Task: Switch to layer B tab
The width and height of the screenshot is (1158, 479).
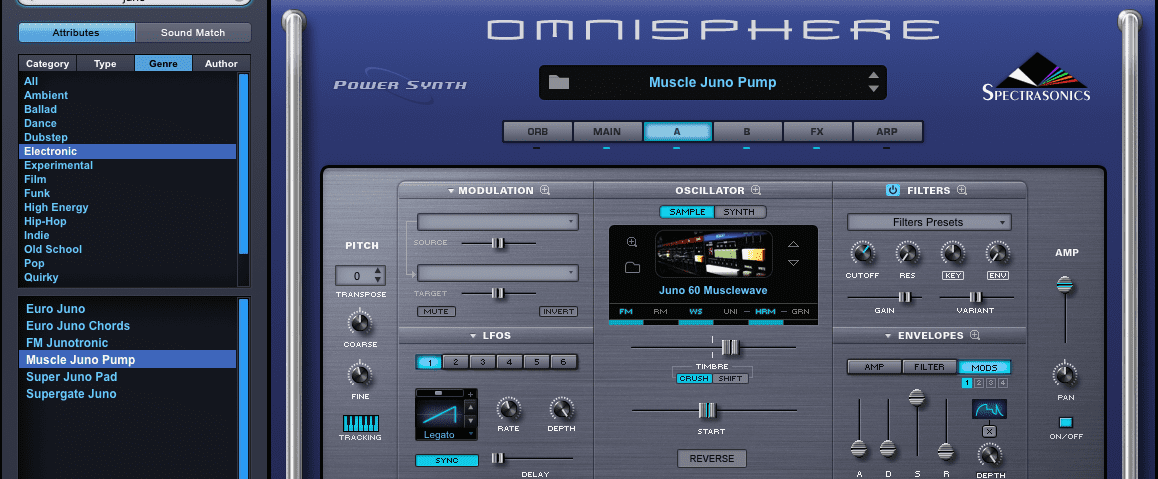Action: [x=747, y=132]
